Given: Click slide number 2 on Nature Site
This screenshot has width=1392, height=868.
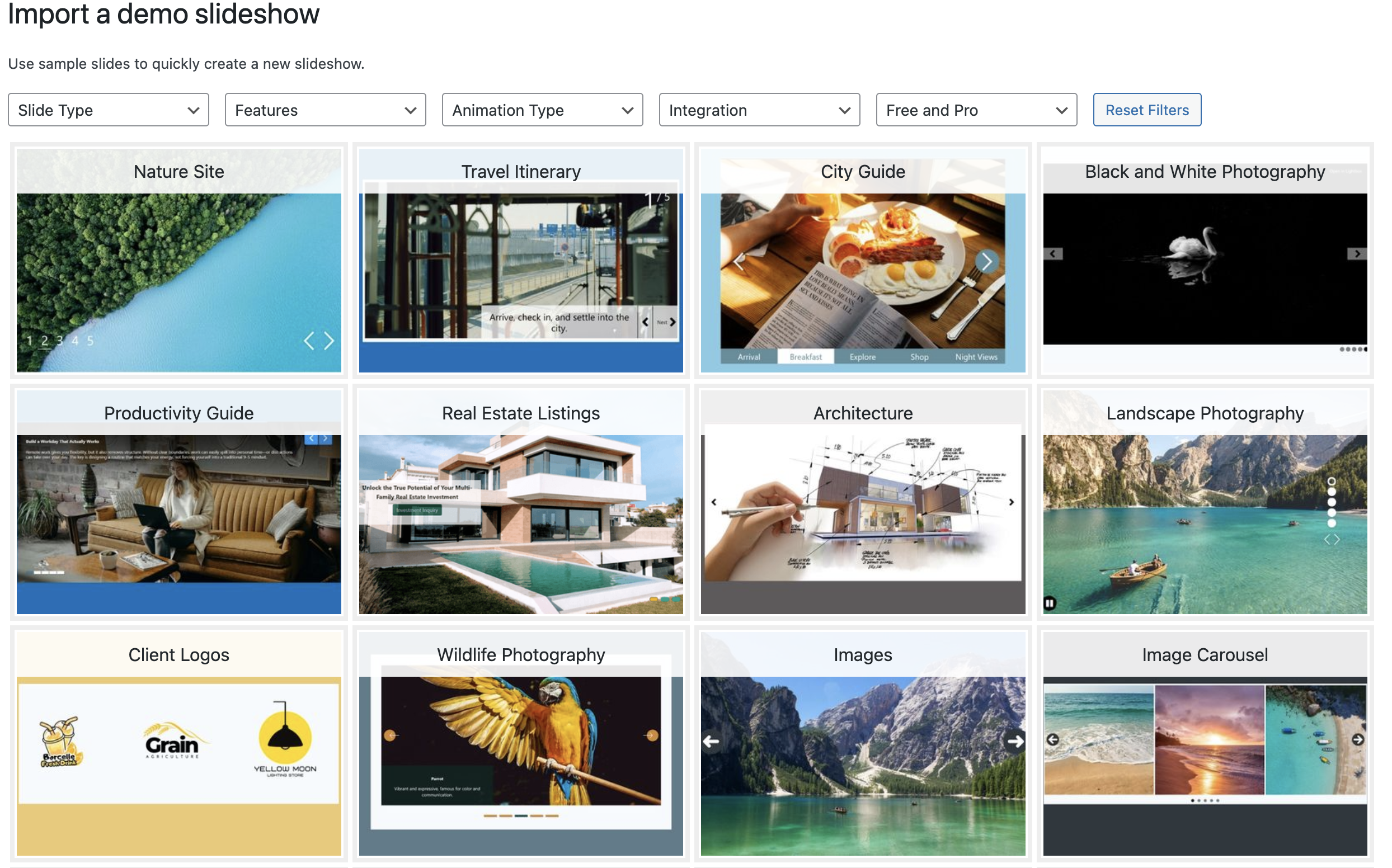Looking at the screenshot, I should (44, 341).
